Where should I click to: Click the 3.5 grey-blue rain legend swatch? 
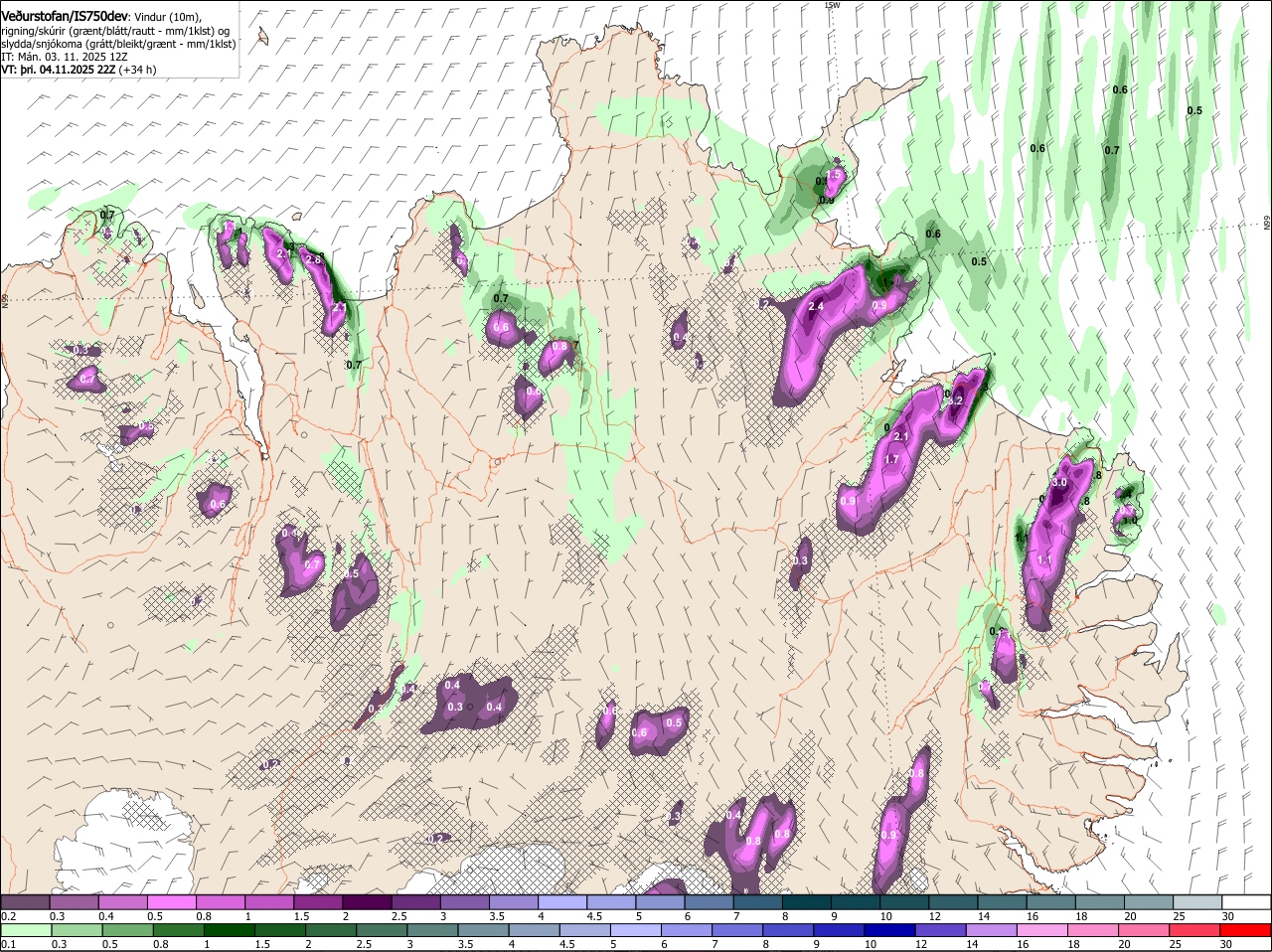(485, 930)
